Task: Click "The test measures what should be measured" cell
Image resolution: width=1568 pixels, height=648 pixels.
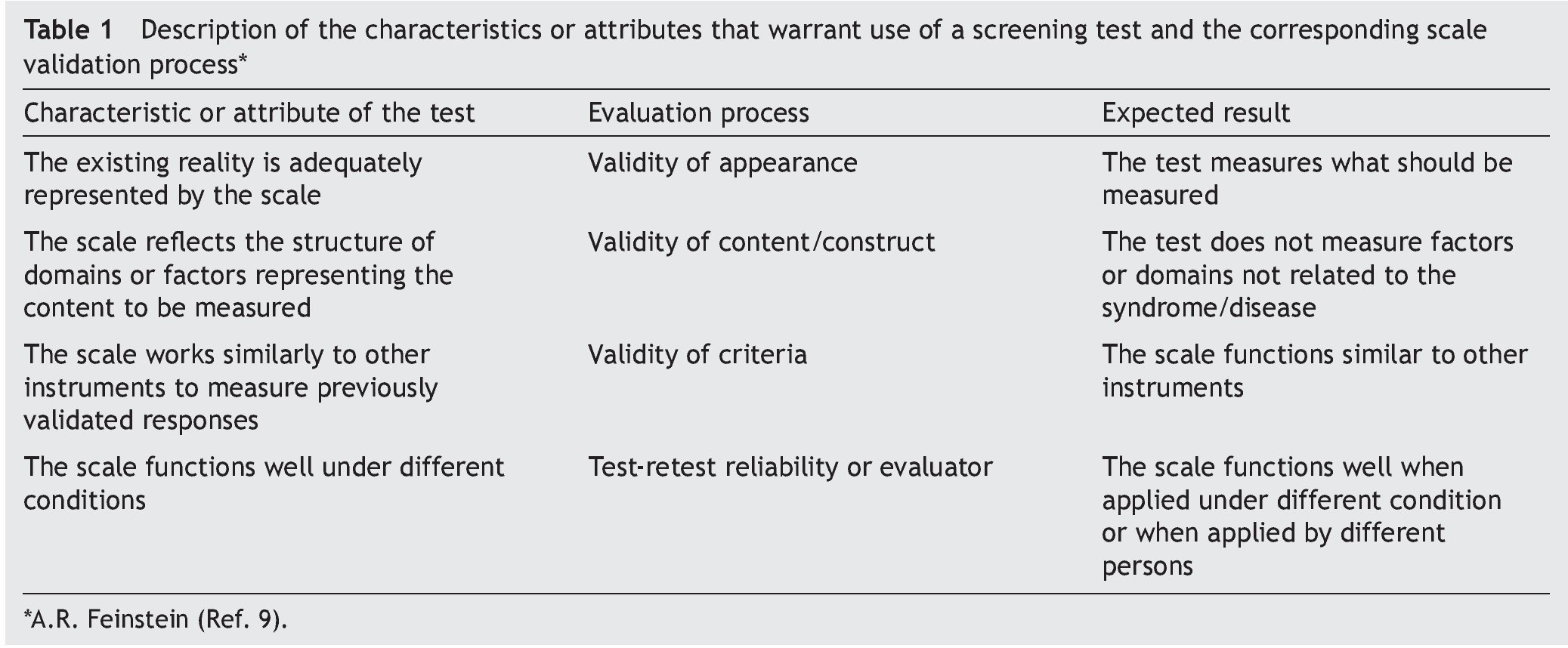Action: [x=1307, y=179]
